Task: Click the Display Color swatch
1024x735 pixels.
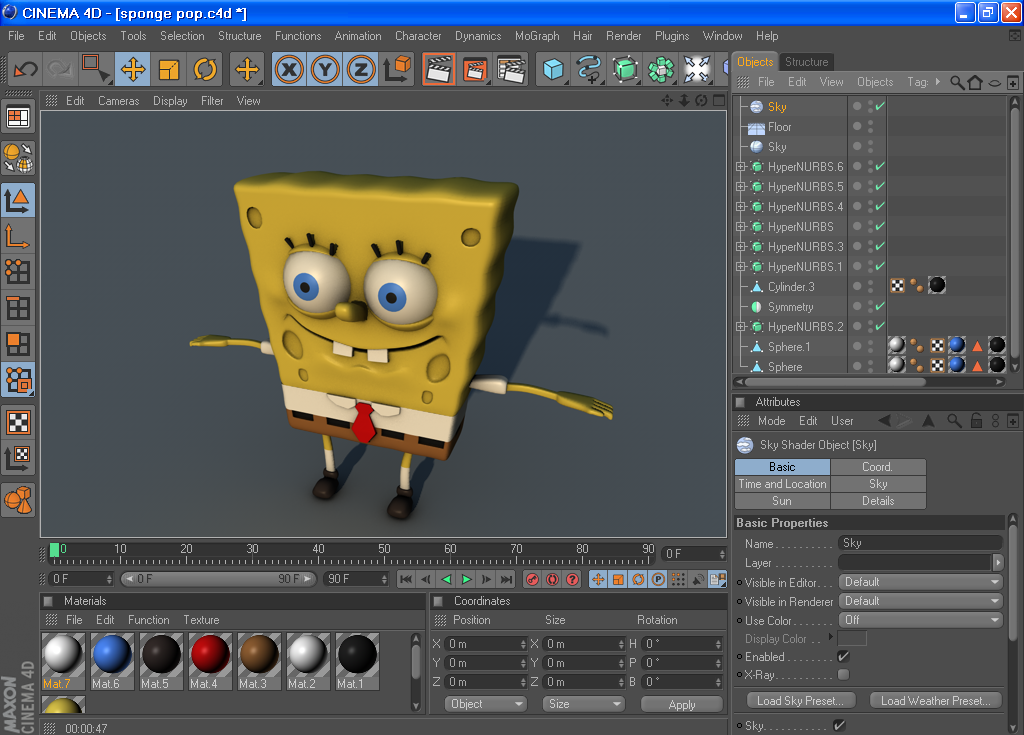Action: point(852,638)
